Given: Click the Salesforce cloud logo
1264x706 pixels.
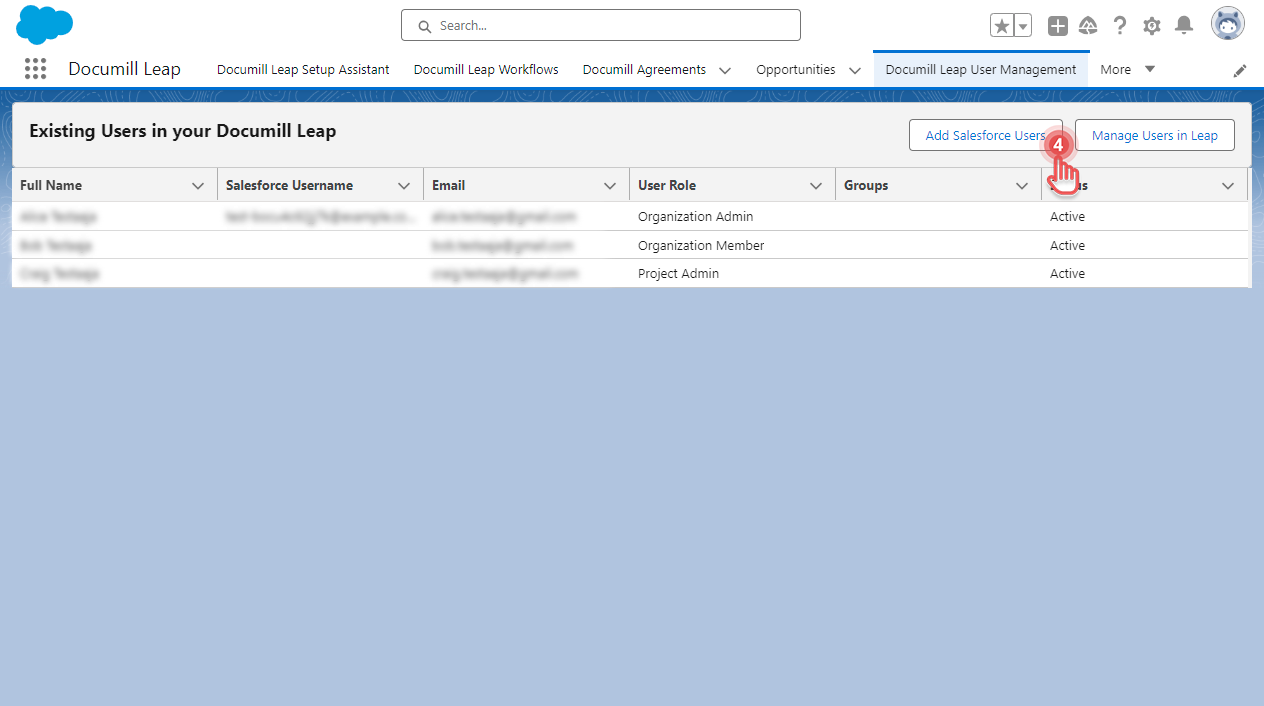Looking at the screenshot, I should 44,24.
